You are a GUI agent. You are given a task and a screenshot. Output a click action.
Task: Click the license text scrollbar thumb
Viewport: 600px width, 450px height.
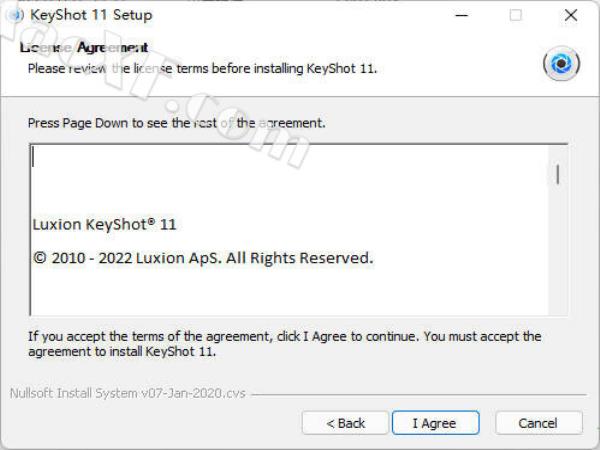click(558, 174)
